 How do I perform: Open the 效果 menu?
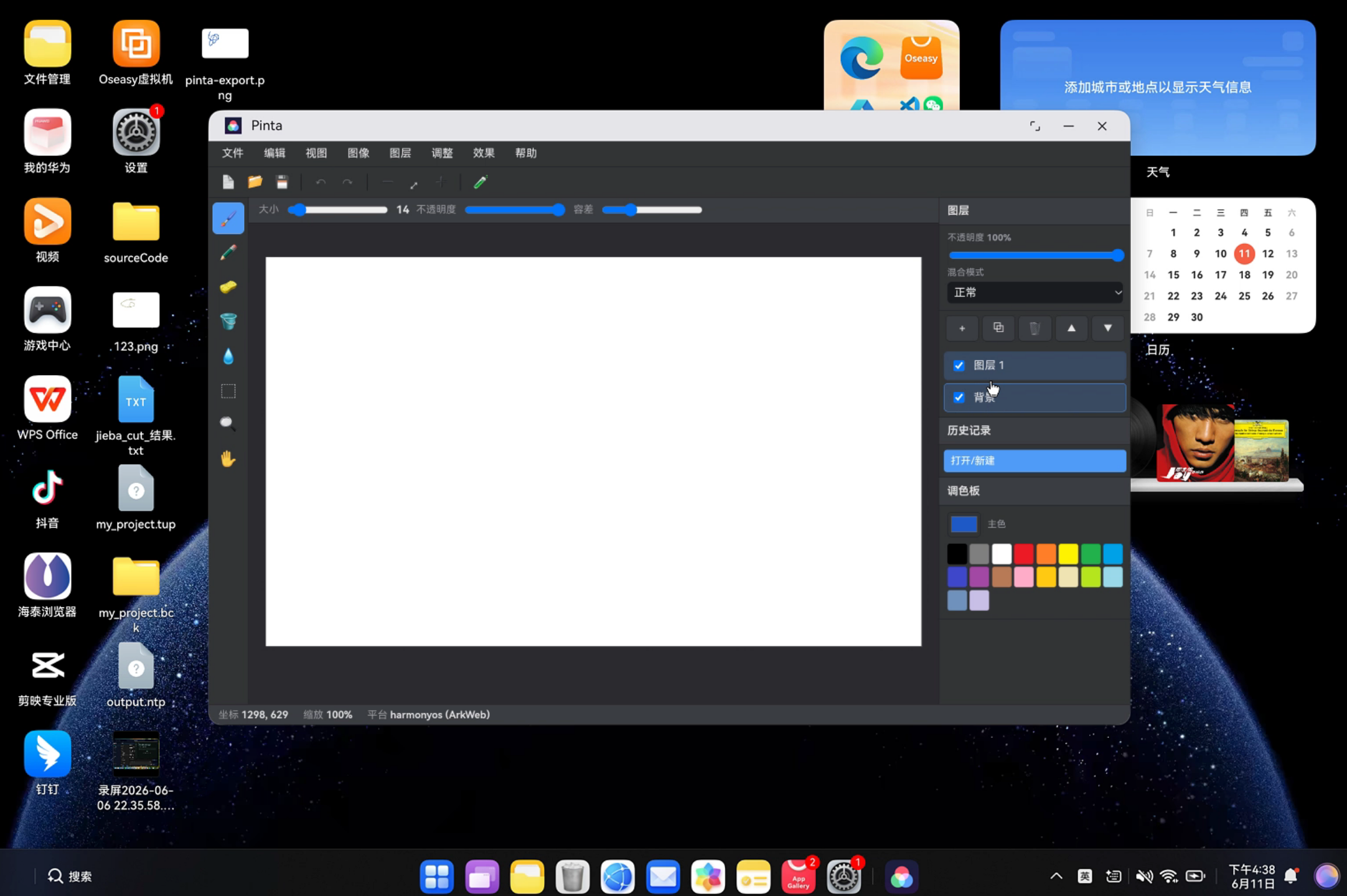(484, 153)
